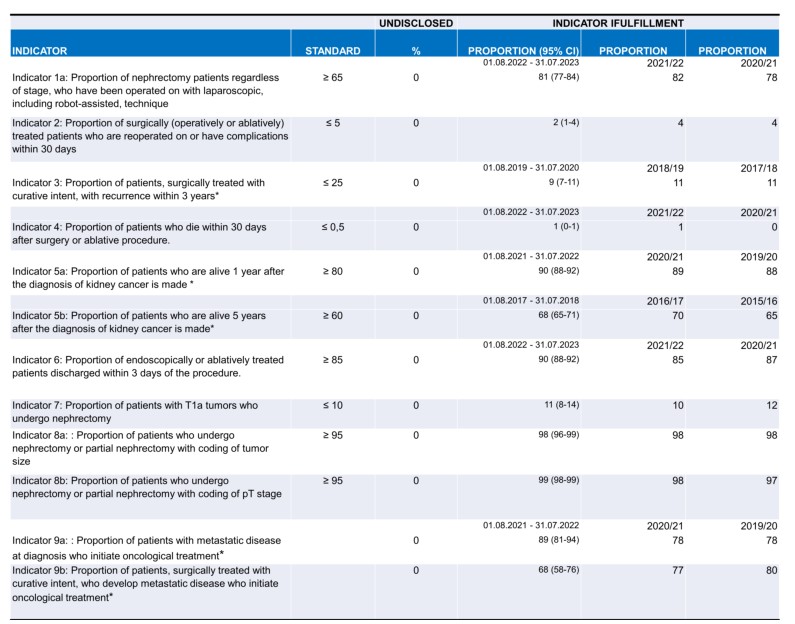Screen dimensions: 795x624
Task: Click the UNDISCLOSED header label
Action: tap(416, 21)
